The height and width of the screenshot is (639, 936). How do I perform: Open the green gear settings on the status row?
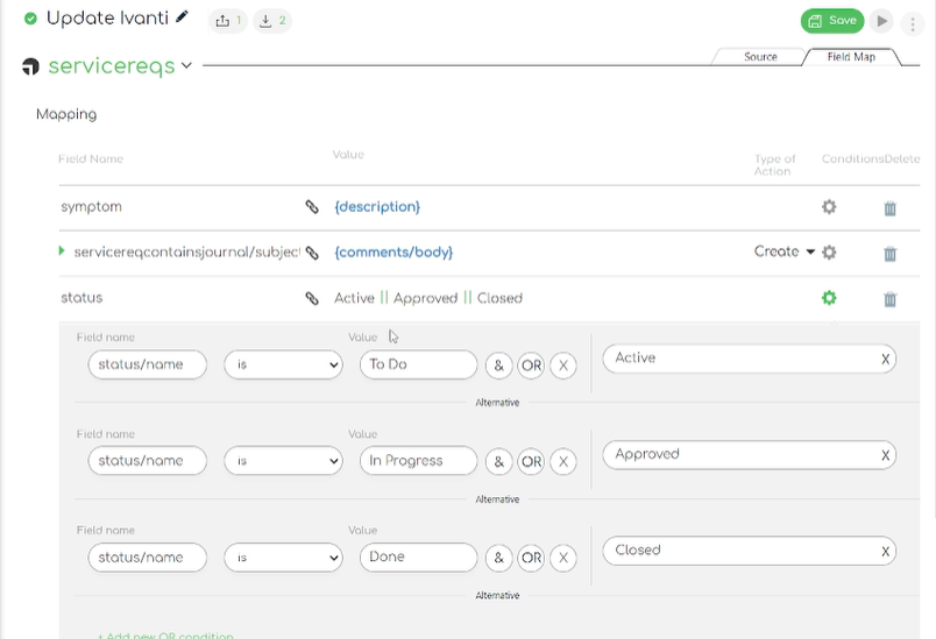pos(828,297)
